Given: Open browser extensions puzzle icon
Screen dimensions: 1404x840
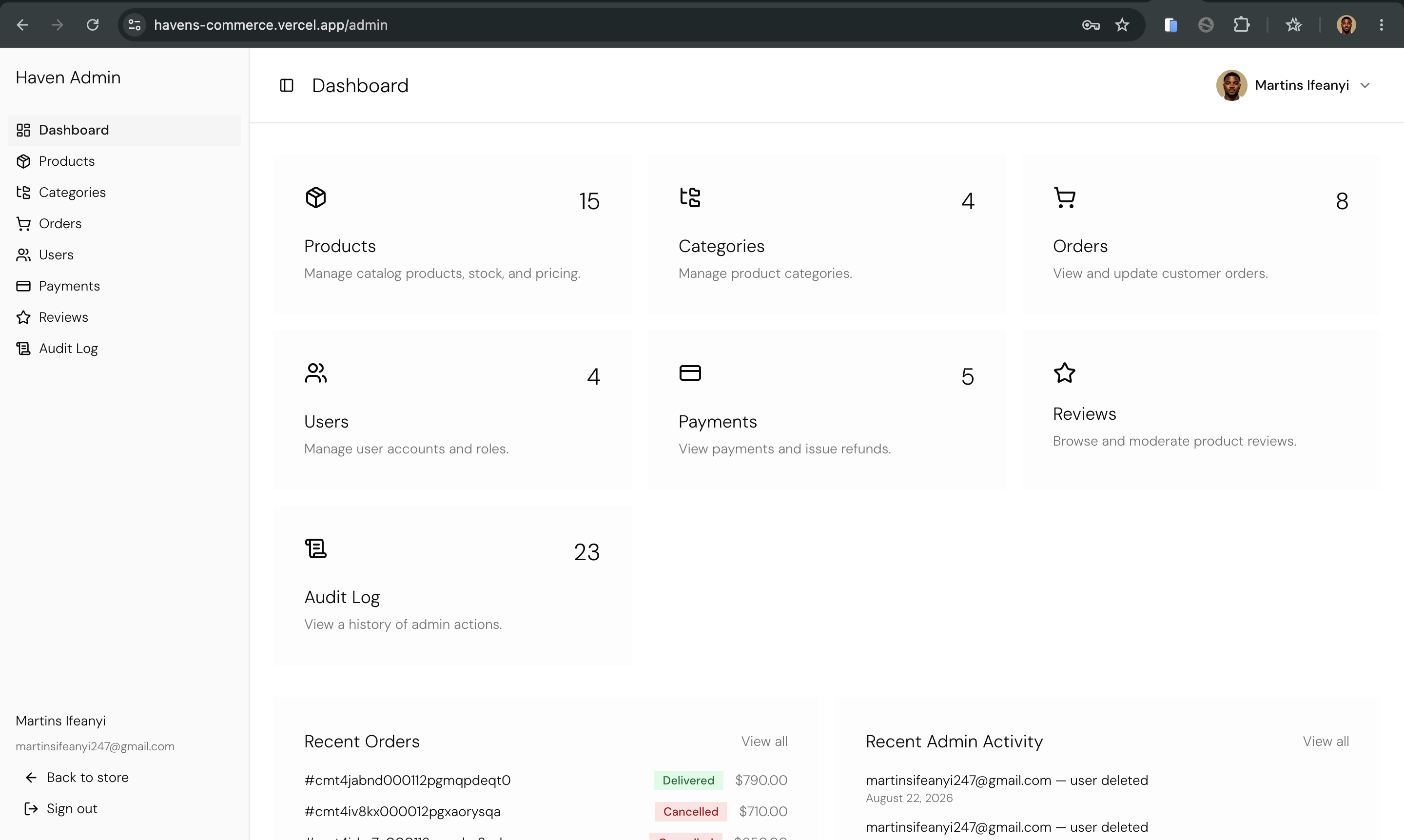Looking at the screenshot, I should point(1241,25).
